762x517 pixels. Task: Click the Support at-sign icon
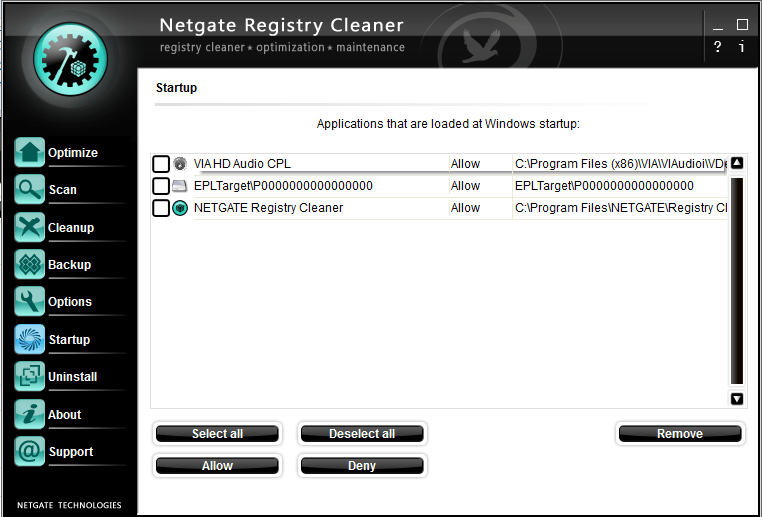click(x=29, y=451)
